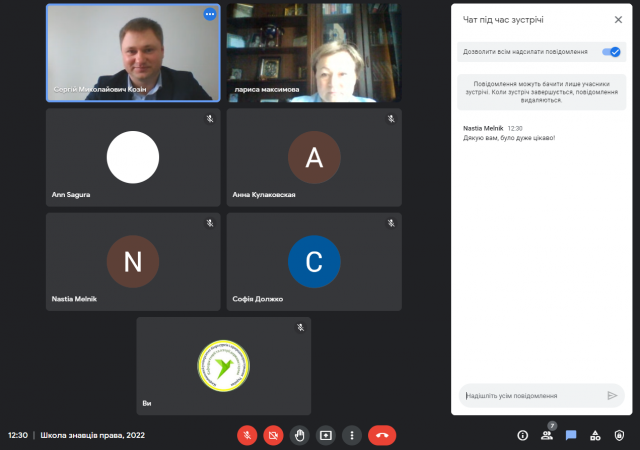Click the 'Чат під час зустрічі' heading
Viewport: 640px width, 450px height.
[503, 20]
